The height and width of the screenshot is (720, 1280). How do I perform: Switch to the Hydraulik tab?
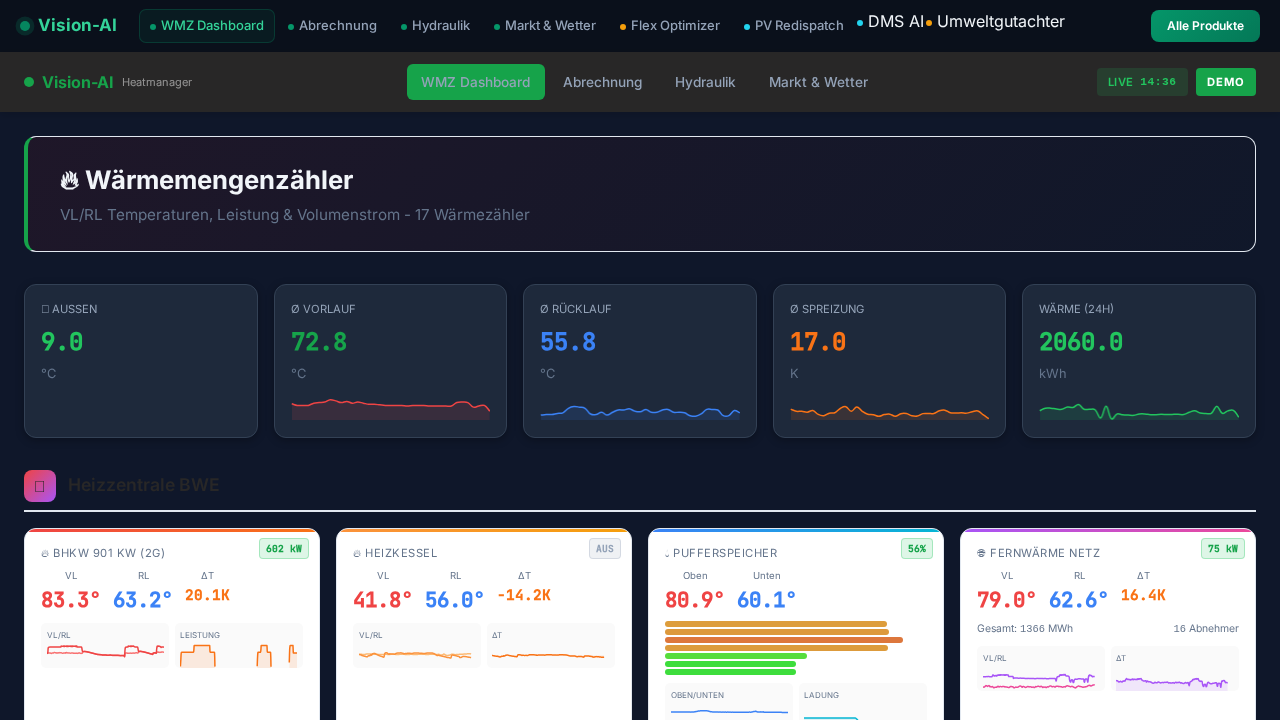705,82
